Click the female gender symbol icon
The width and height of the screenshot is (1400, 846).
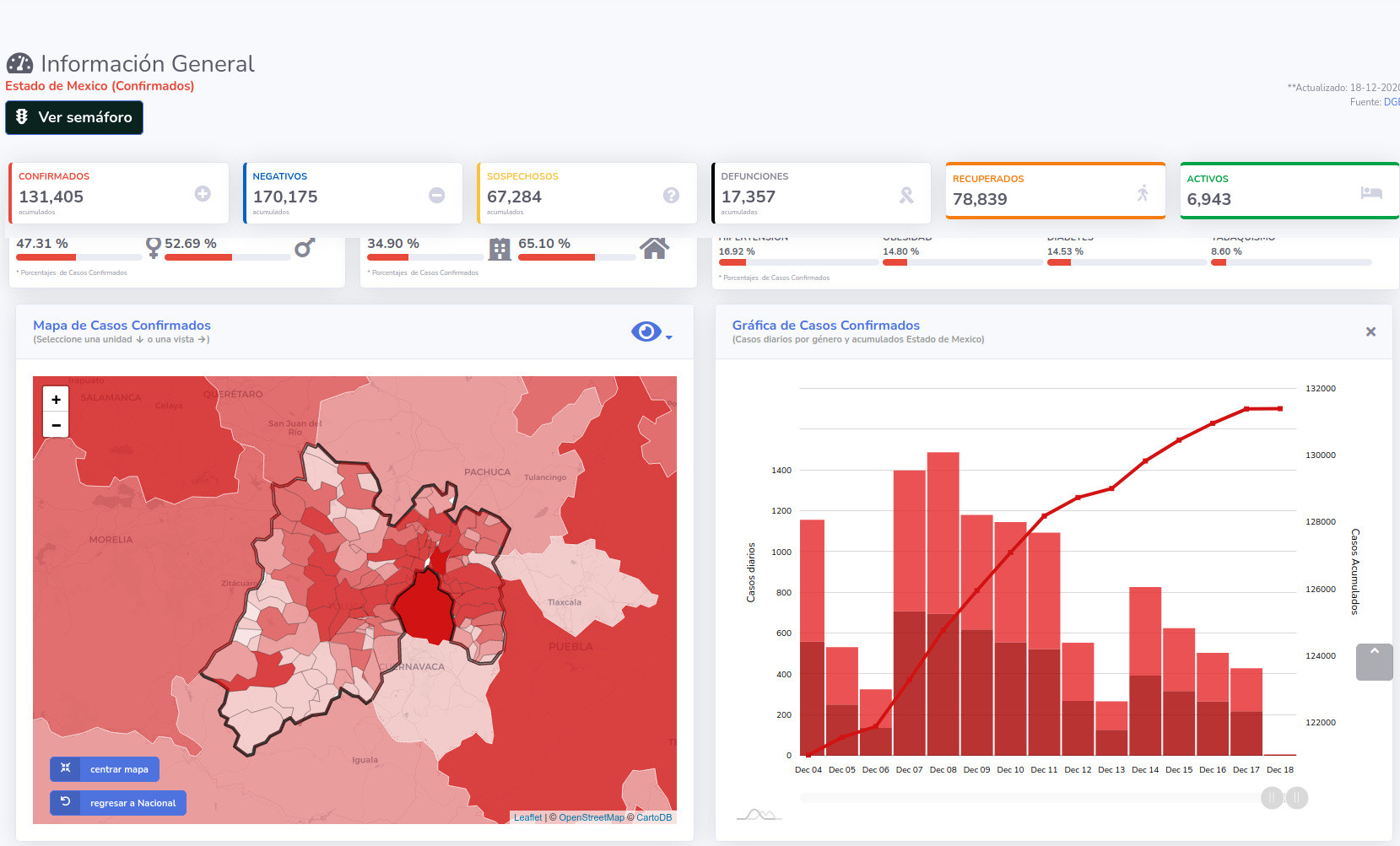[153, 247]
